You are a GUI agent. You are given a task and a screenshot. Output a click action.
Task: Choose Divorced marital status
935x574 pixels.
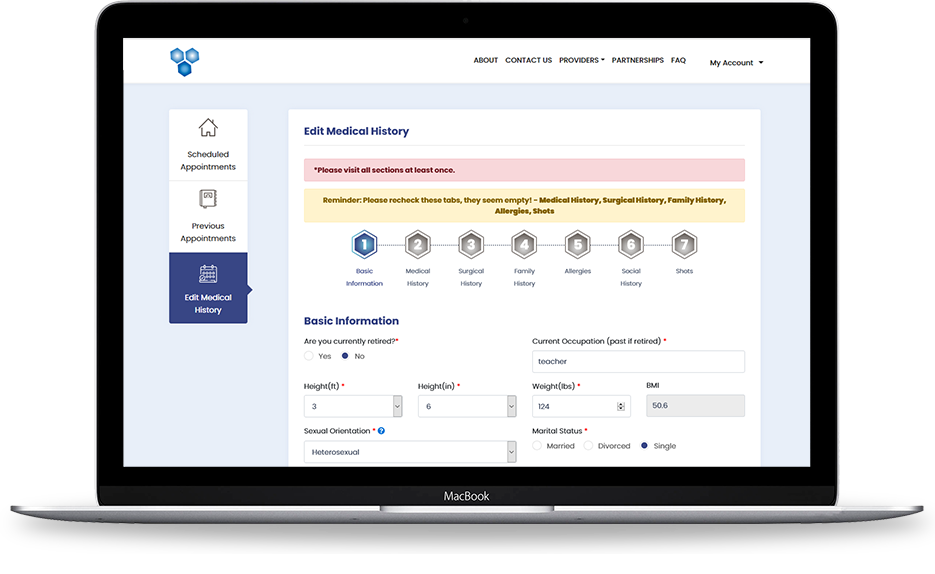[x=588, y=446]
